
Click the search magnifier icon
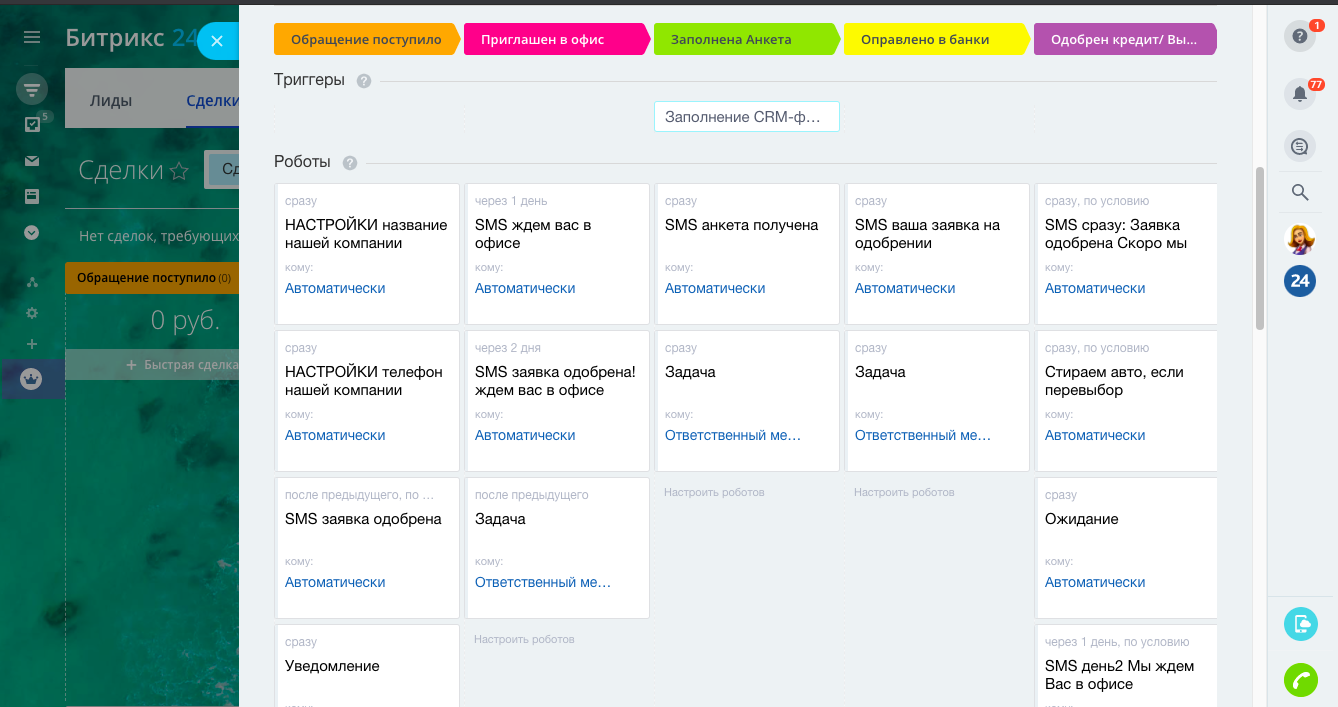pos(1299,192)
